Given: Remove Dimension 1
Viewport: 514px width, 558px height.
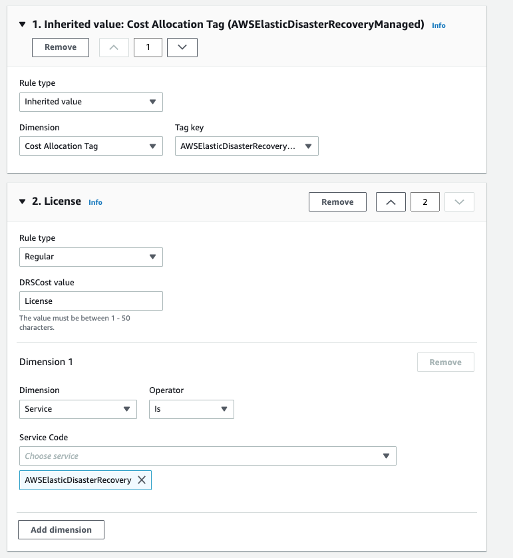Looking at the screenshot, I should pyautogui.click(x=446, y=362).
